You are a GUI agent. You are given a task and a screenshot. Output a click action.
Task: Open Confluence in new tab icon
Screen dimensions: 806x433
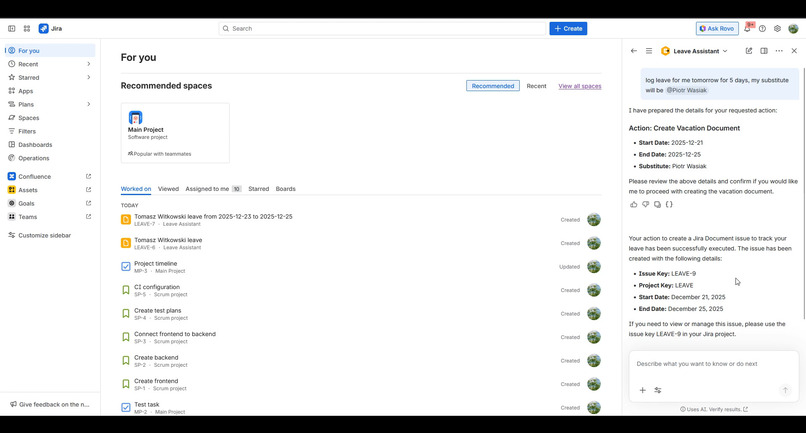(88, 176)
